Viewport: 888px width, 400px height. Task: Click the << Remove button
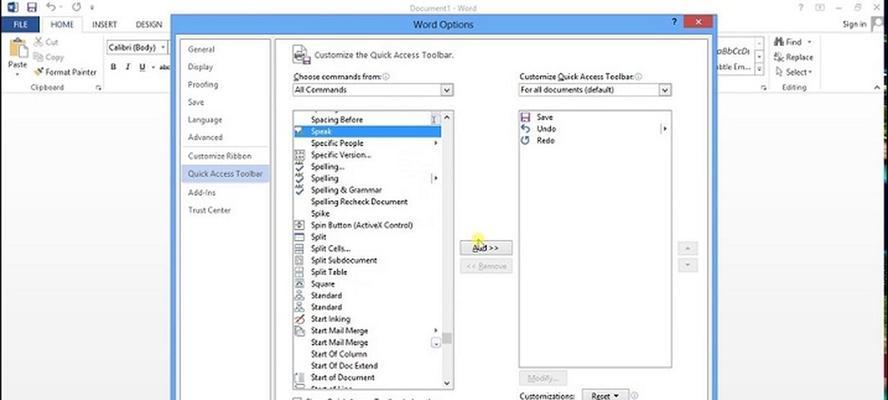coord(486,266)
